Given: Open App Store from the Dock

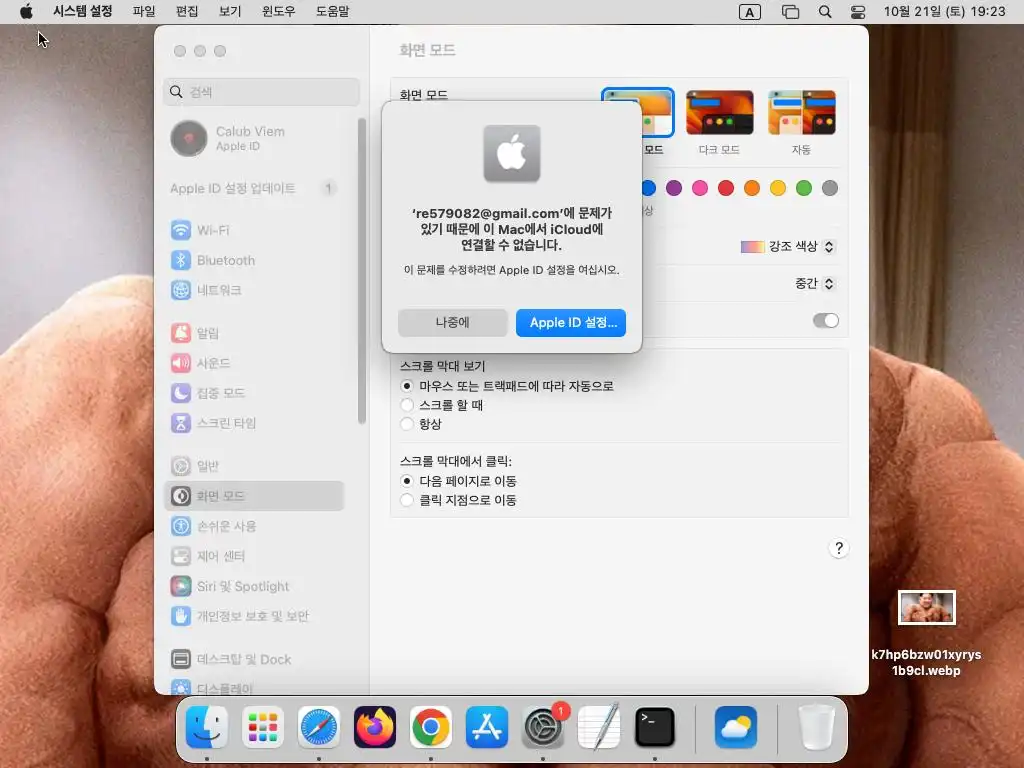Looking at the screenshot, I should point(487,727).
